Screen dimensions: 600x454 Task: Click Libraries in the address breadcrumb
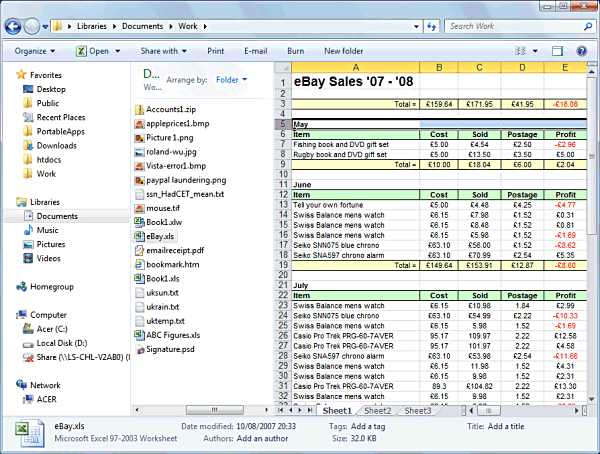(x=92, y=26)
